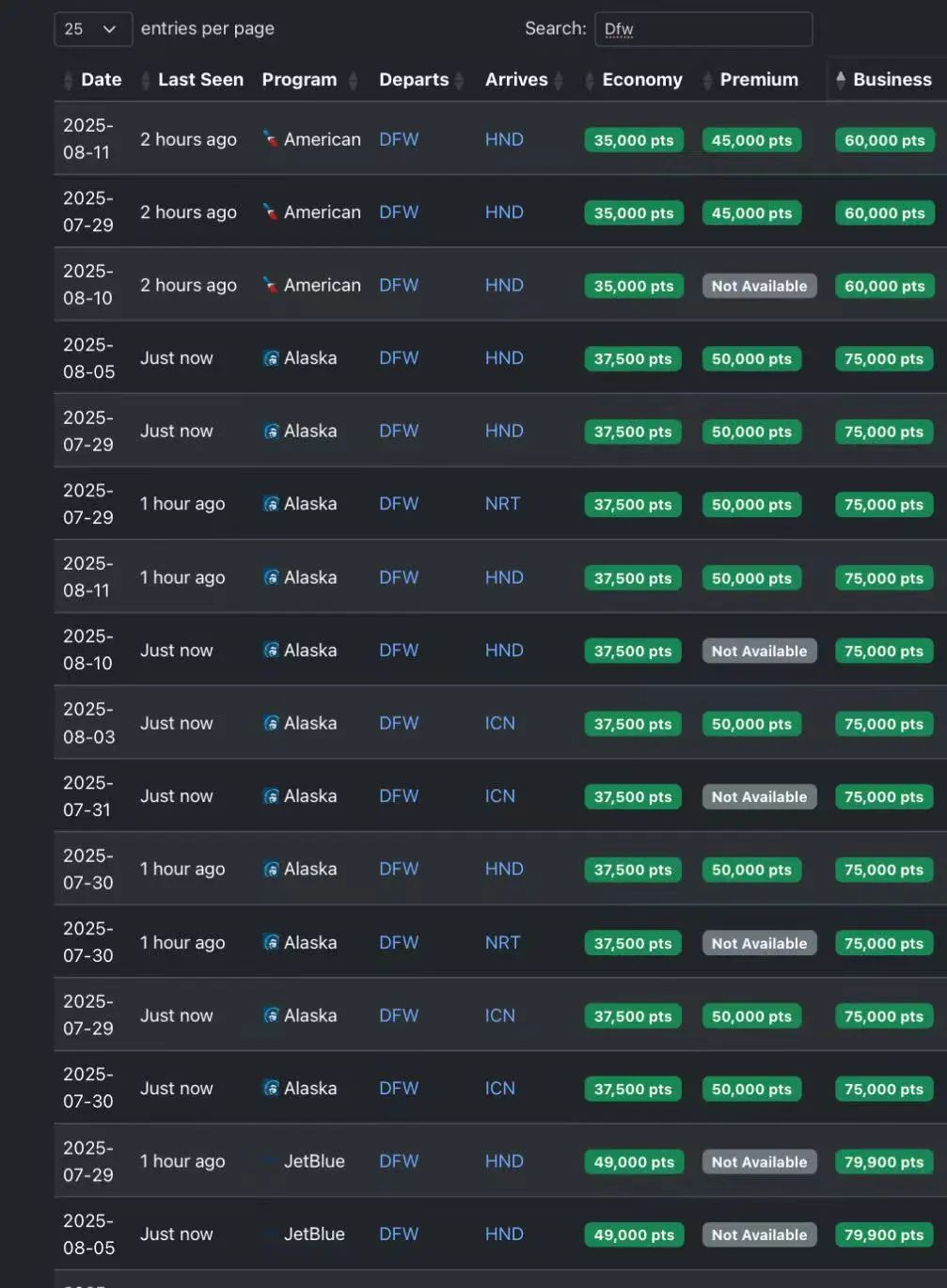Viewport: 947px width, 1288px height.
Task: Click the Arrives column sort arrows
Action: [559, 81]
